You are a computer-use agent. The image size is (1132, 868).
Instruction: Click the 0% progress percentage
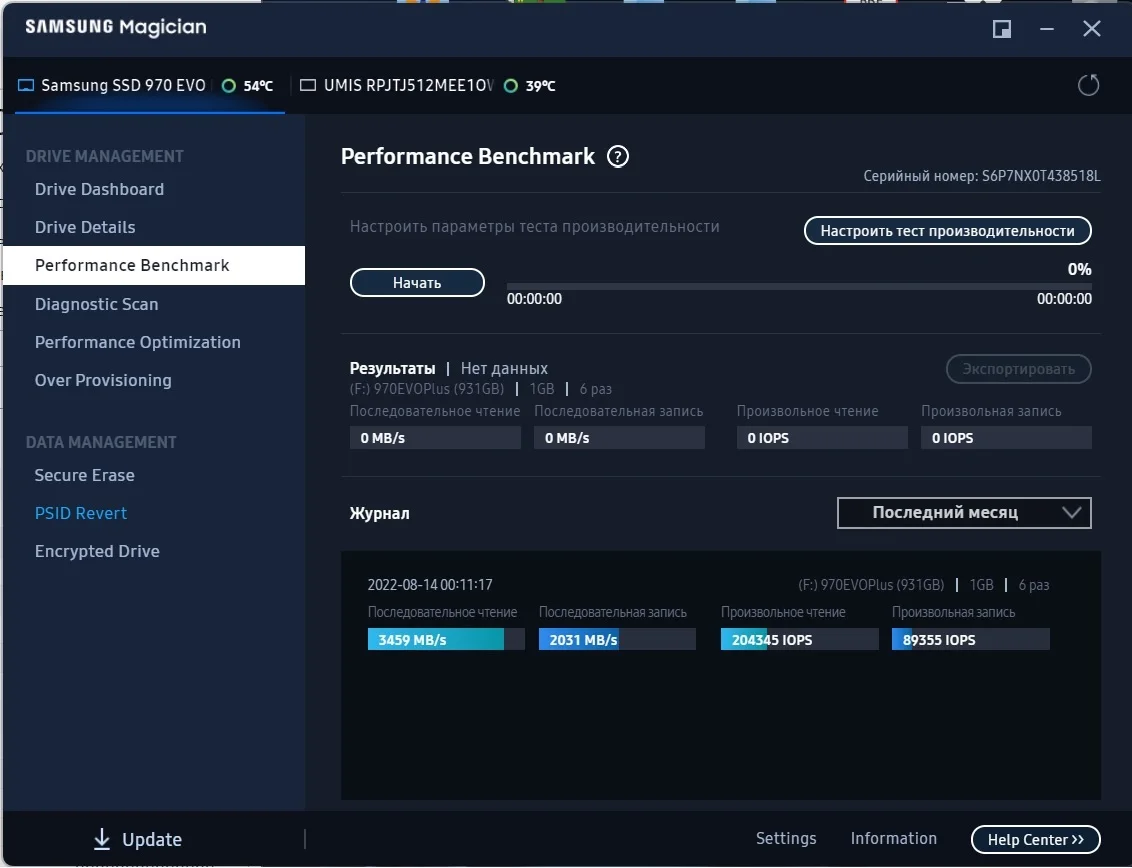pos(1079,269)
